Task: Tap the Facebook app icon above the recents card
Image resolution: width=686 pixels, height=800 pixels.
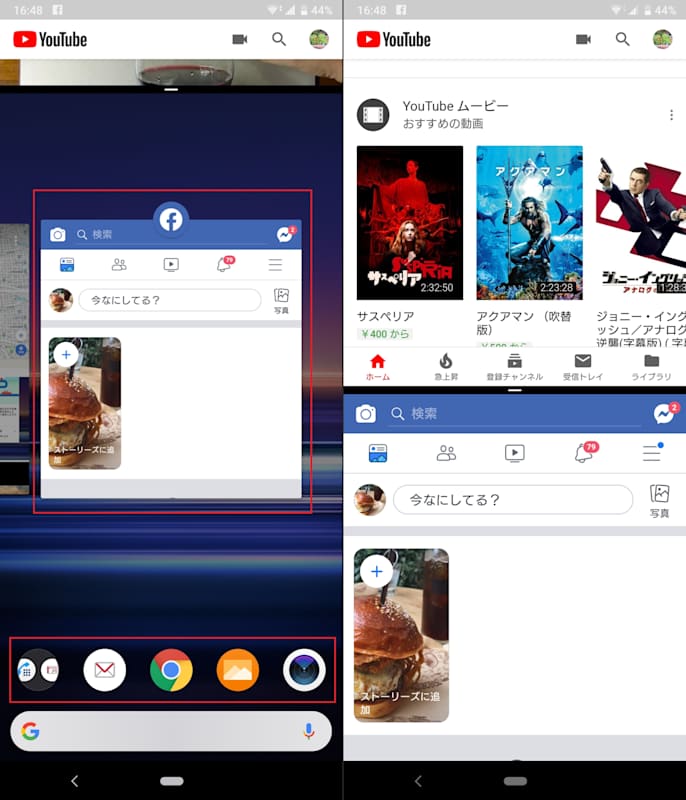Action: tap(171, 220)
